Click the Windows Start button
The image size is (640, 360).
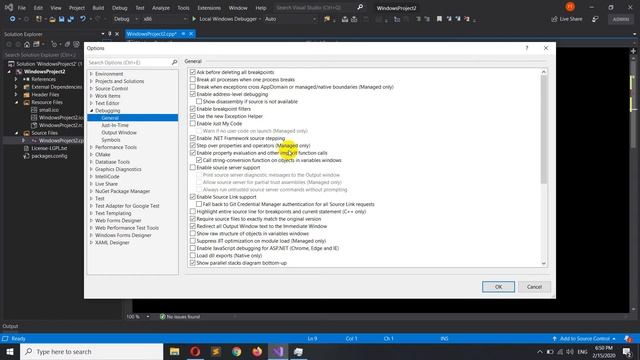click(10, 351)
